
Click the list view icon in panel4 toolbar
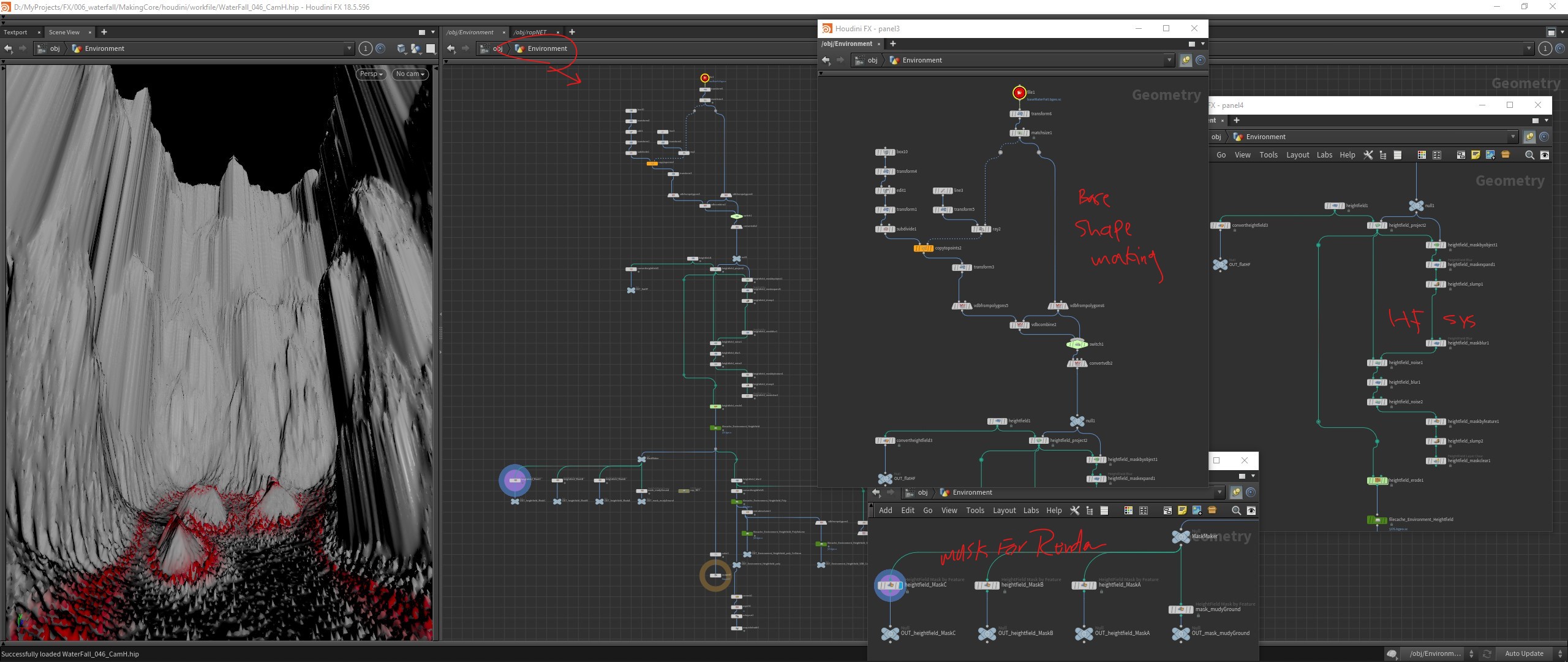coord(1398,155)
